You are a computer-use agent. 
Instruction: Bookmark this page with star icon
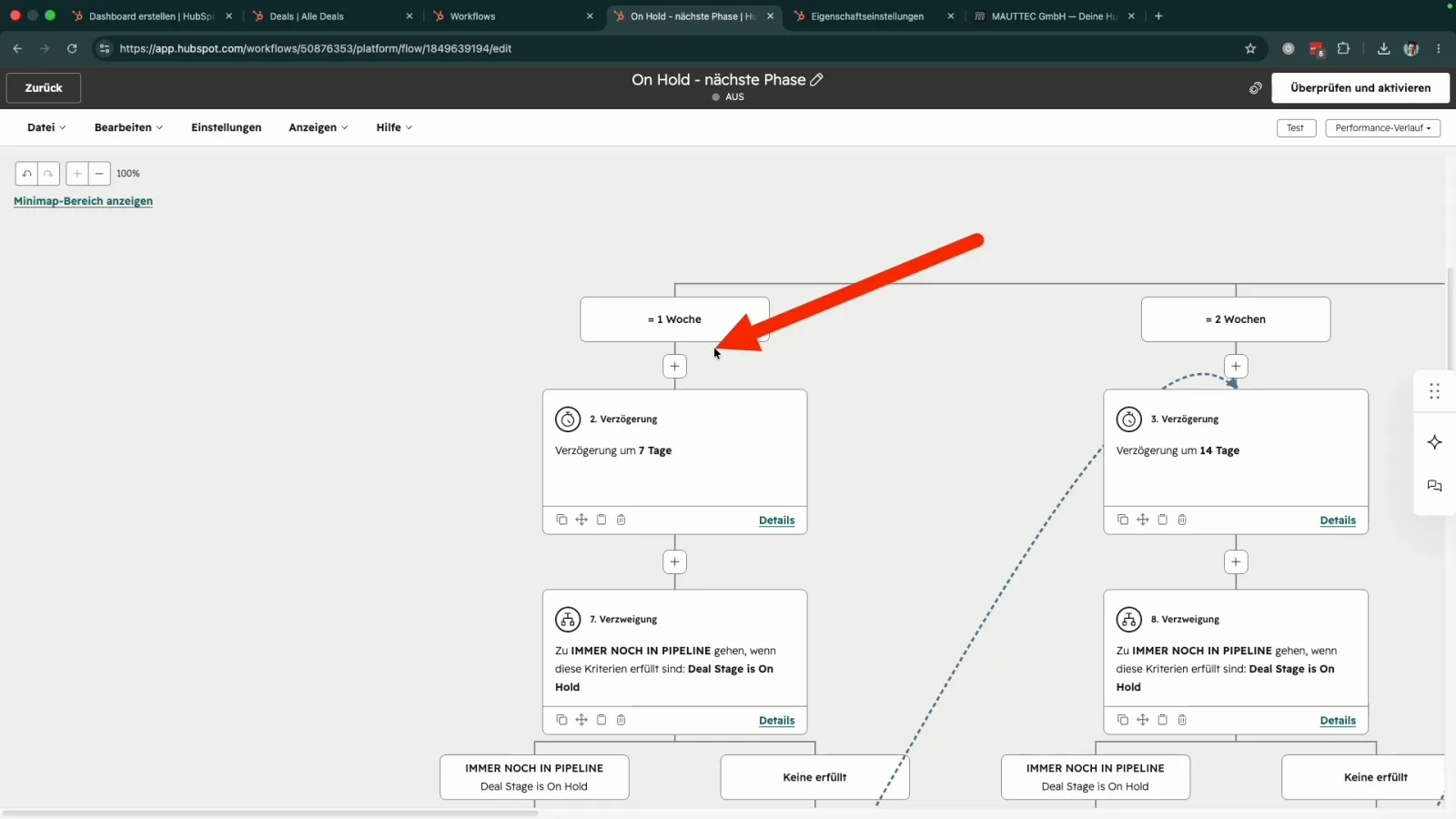[1250, 48]
